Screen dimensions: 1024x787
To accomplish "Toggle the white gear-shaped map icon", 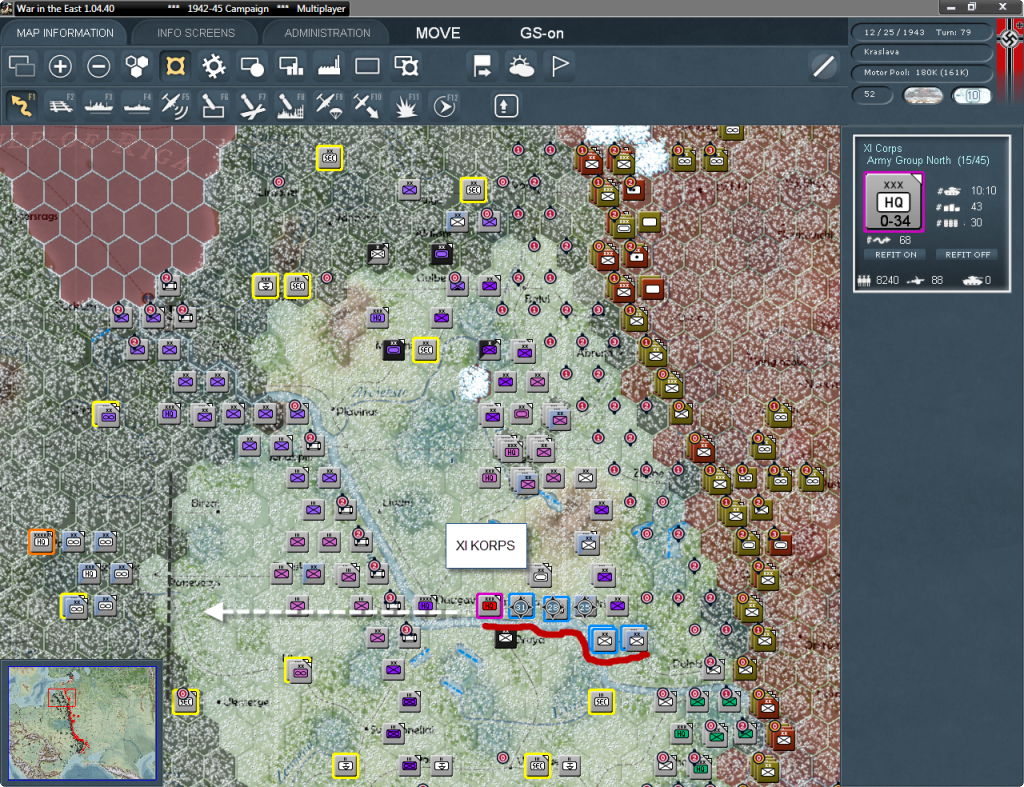I will coord(214,66).
